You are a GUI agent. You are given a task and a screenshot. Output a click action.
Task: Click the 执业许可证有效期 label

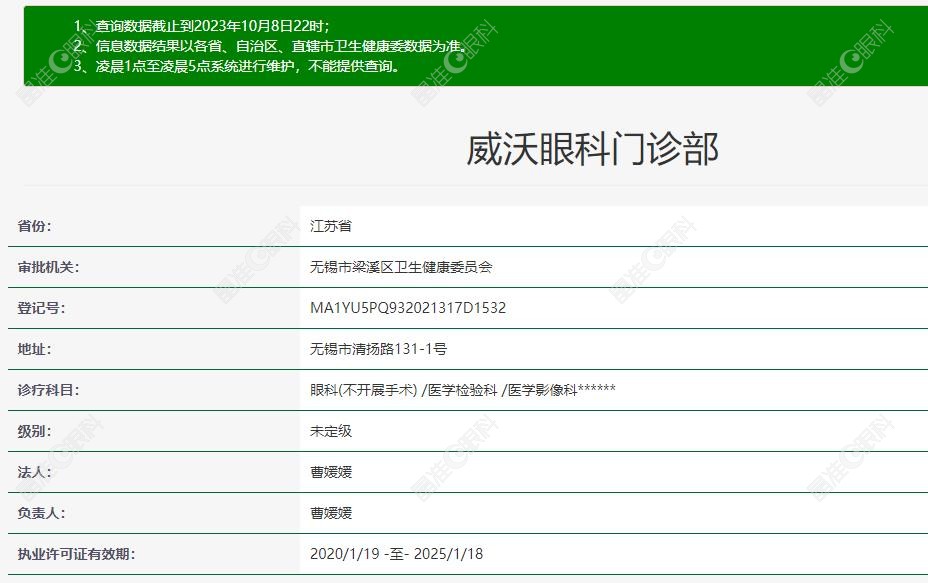[x=76, y=554]
